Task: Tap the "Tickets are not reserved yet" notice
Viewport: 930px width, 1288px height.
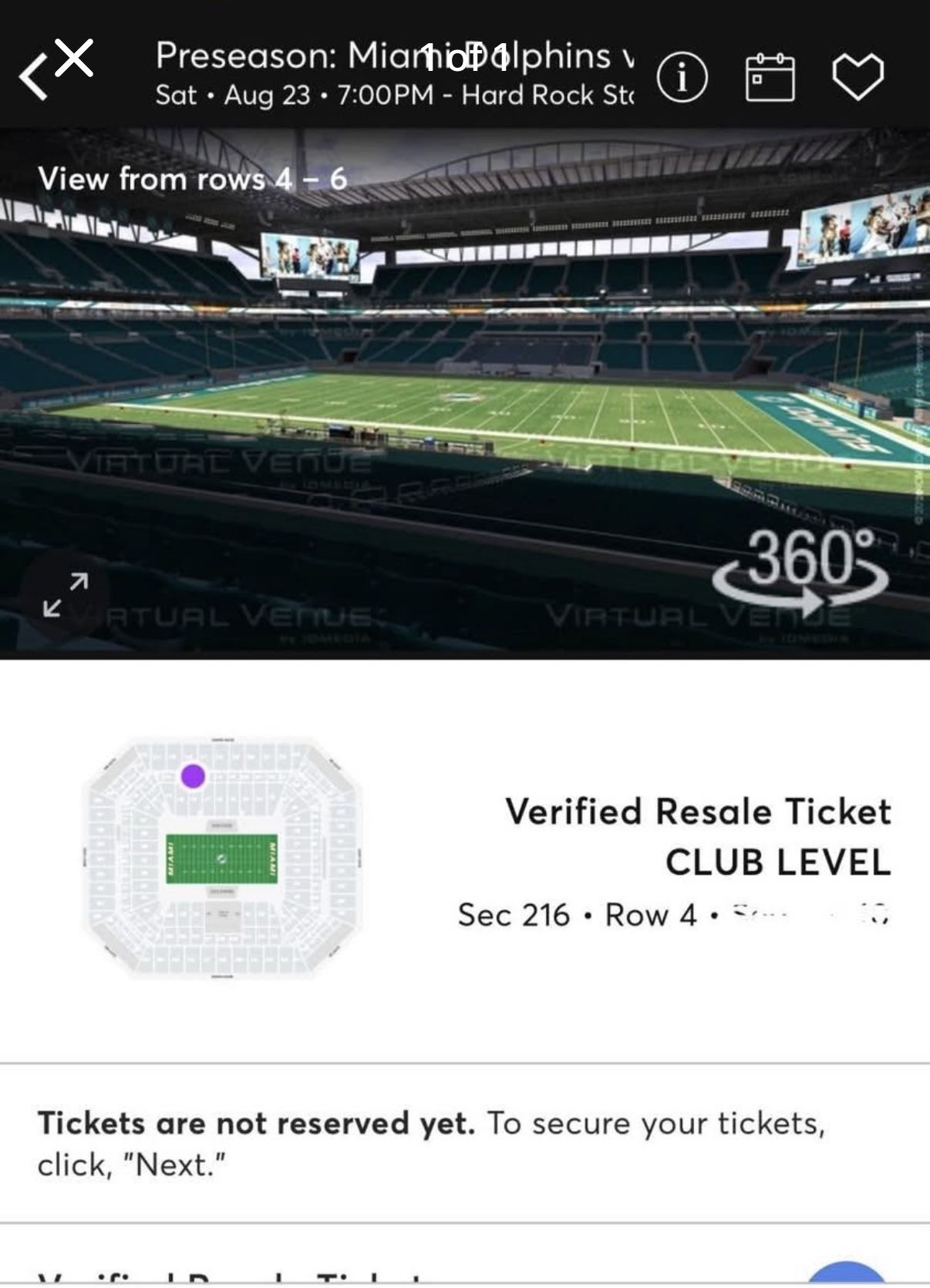Action: [430, 1144]
